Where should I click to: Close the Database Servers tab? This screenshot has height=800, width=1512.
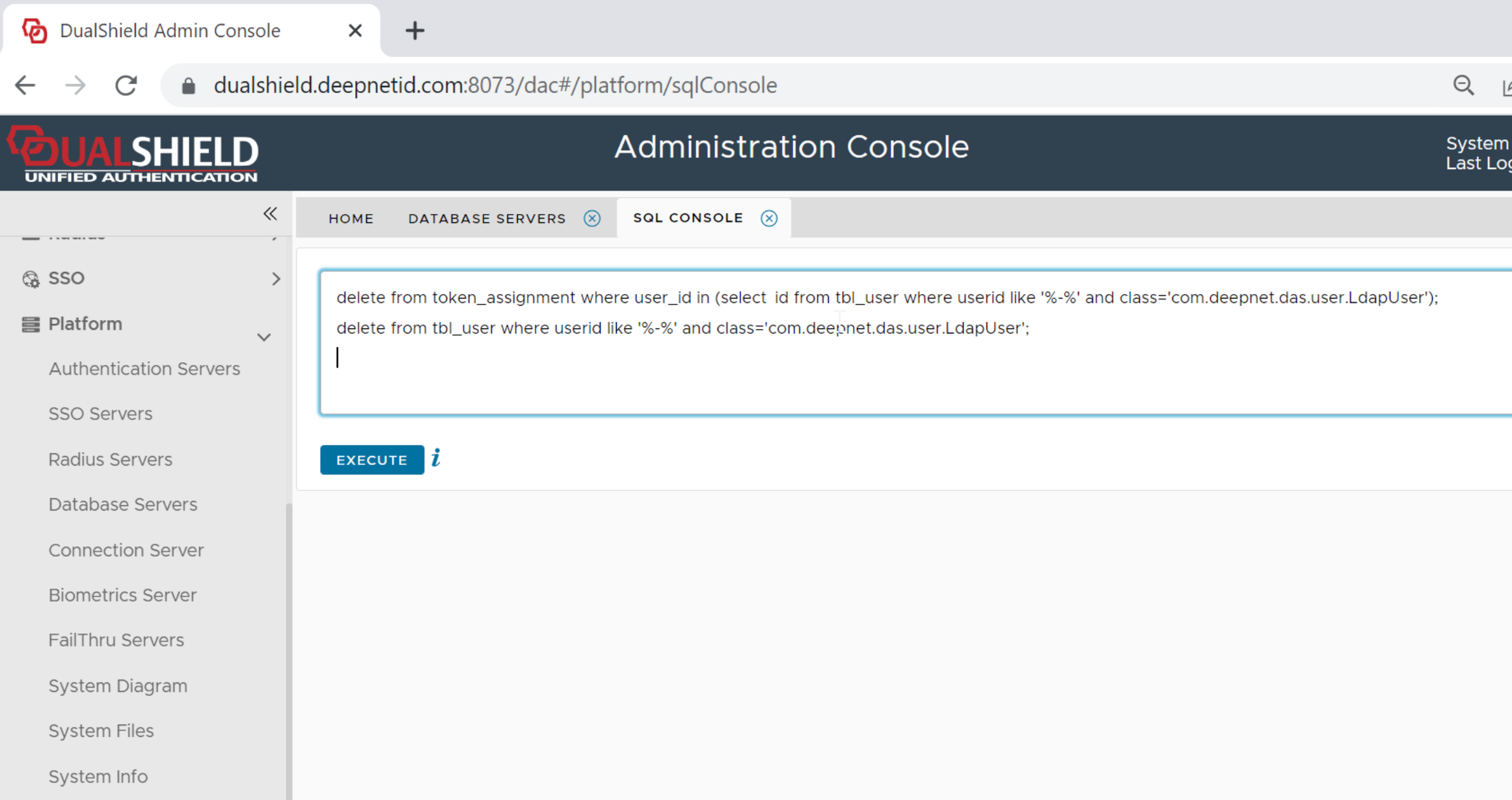(x=592, y=219)
